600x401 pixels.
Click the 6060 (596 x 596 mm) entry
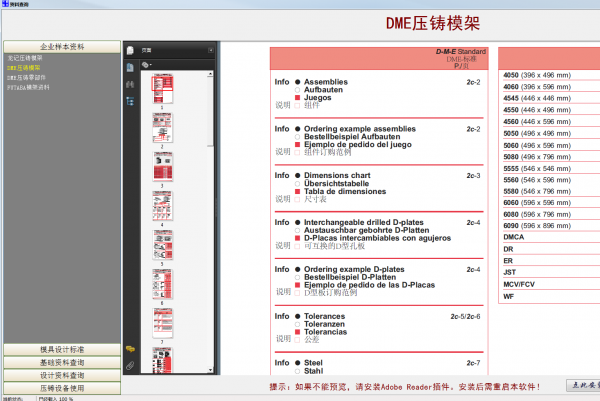click(x=537, y=202)
